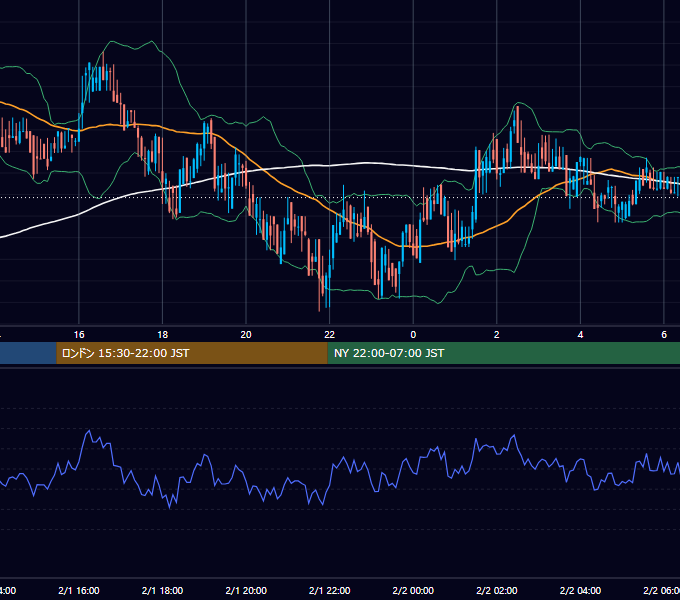Click the 2/2 02:00 date label
This screenshot has height=600, width=680.
(x=497, y=590)
